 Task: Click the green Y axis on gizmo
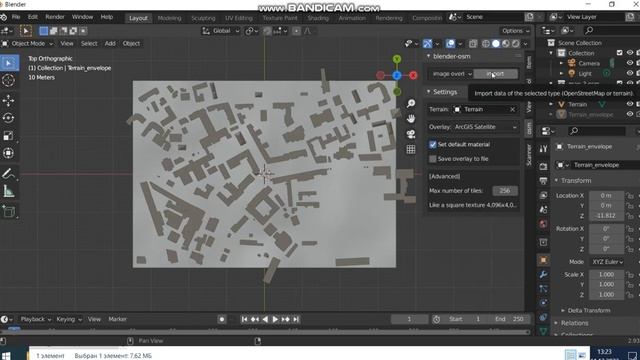click(x=397, y=60)
